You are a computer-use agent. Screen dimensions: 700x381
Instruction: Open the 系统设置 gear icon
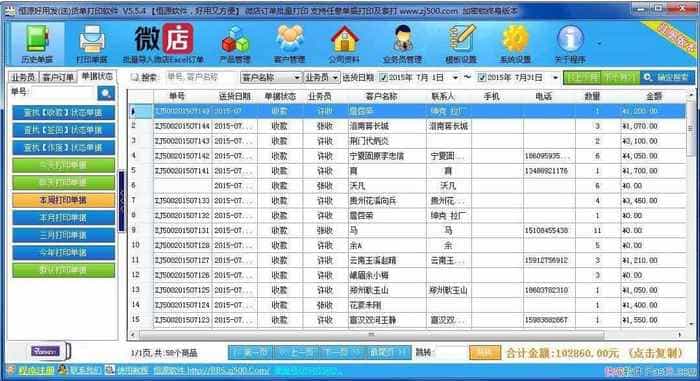click(x=515, y=44)
